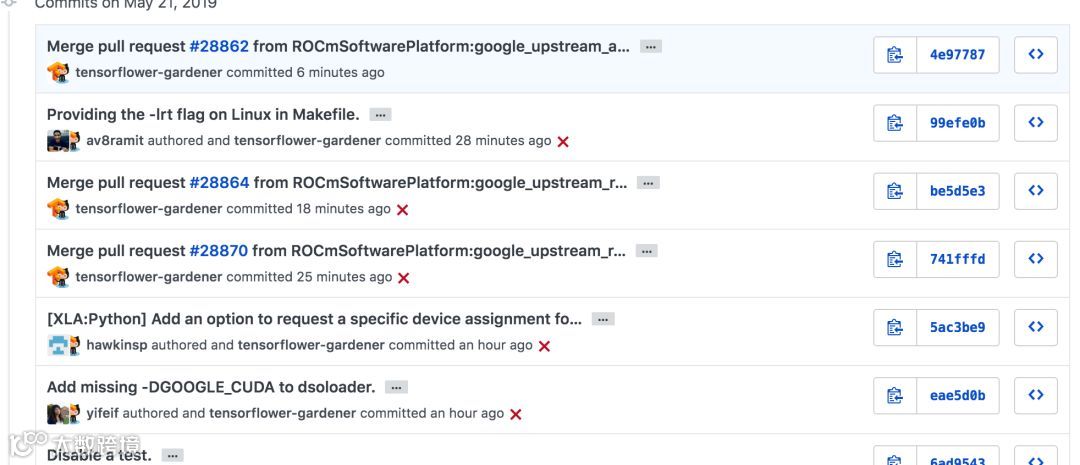
Task: Copy full SHA for commit be5d5e3
Action: [x=895, y=191]
